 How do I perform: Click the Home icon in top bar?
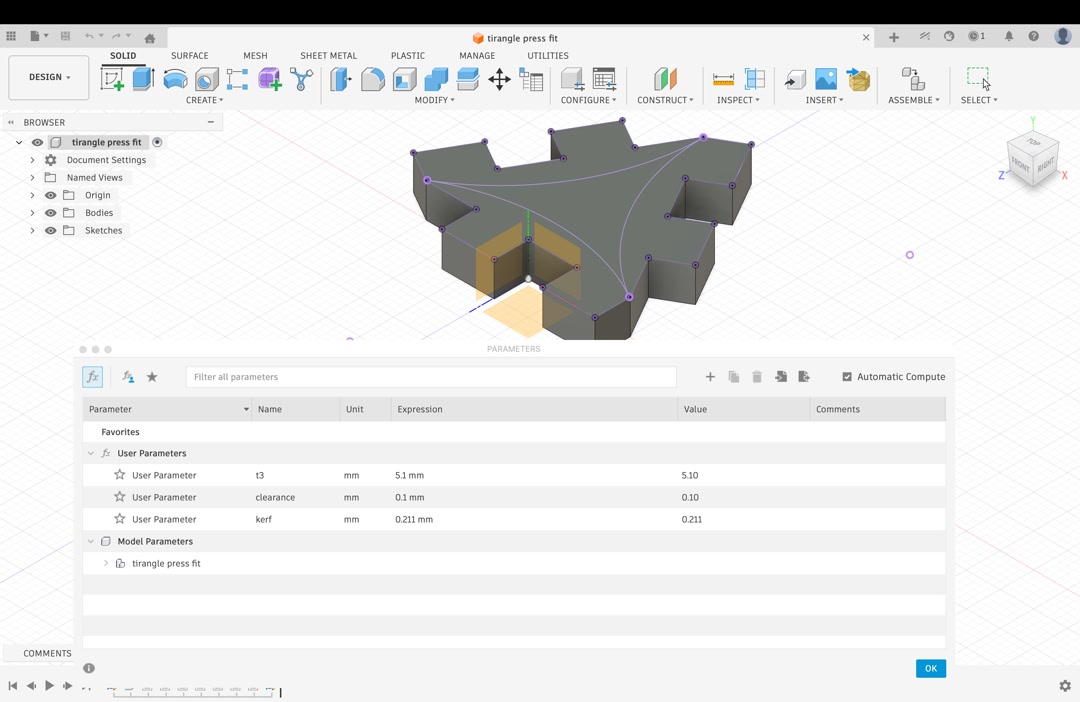pos(149,38)
